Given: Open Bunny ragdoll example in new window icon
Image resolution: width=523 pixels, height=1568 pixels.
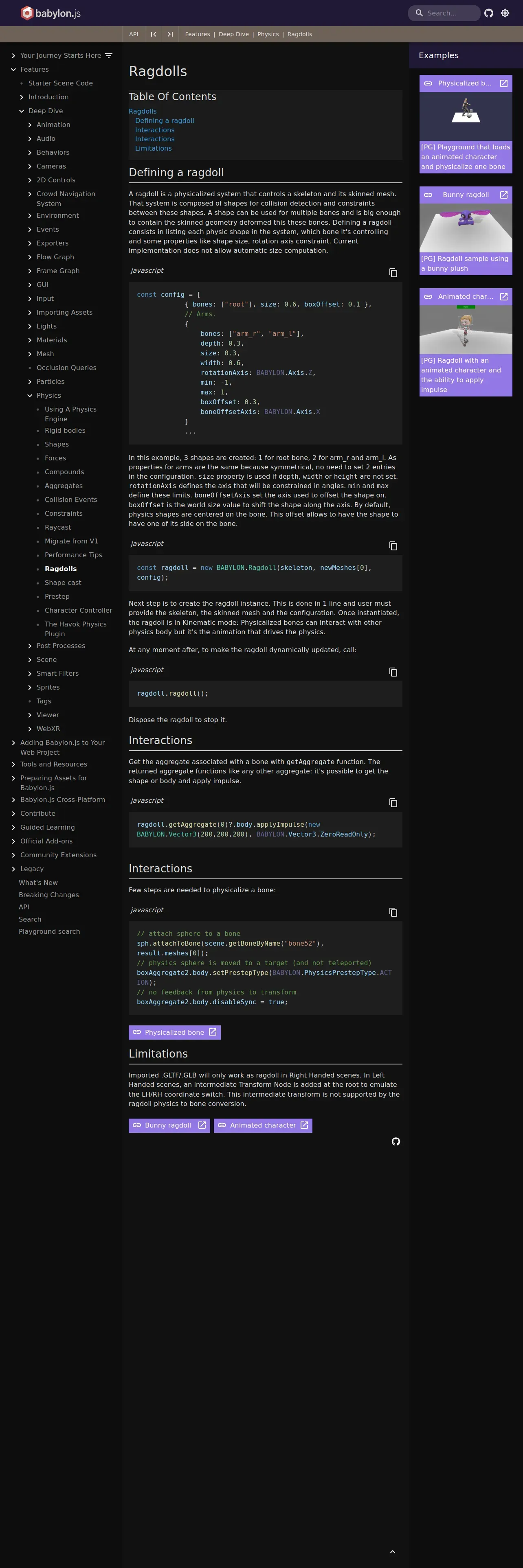Looking at the screenshot, I should pyautogui.click(x=503, y=195).
